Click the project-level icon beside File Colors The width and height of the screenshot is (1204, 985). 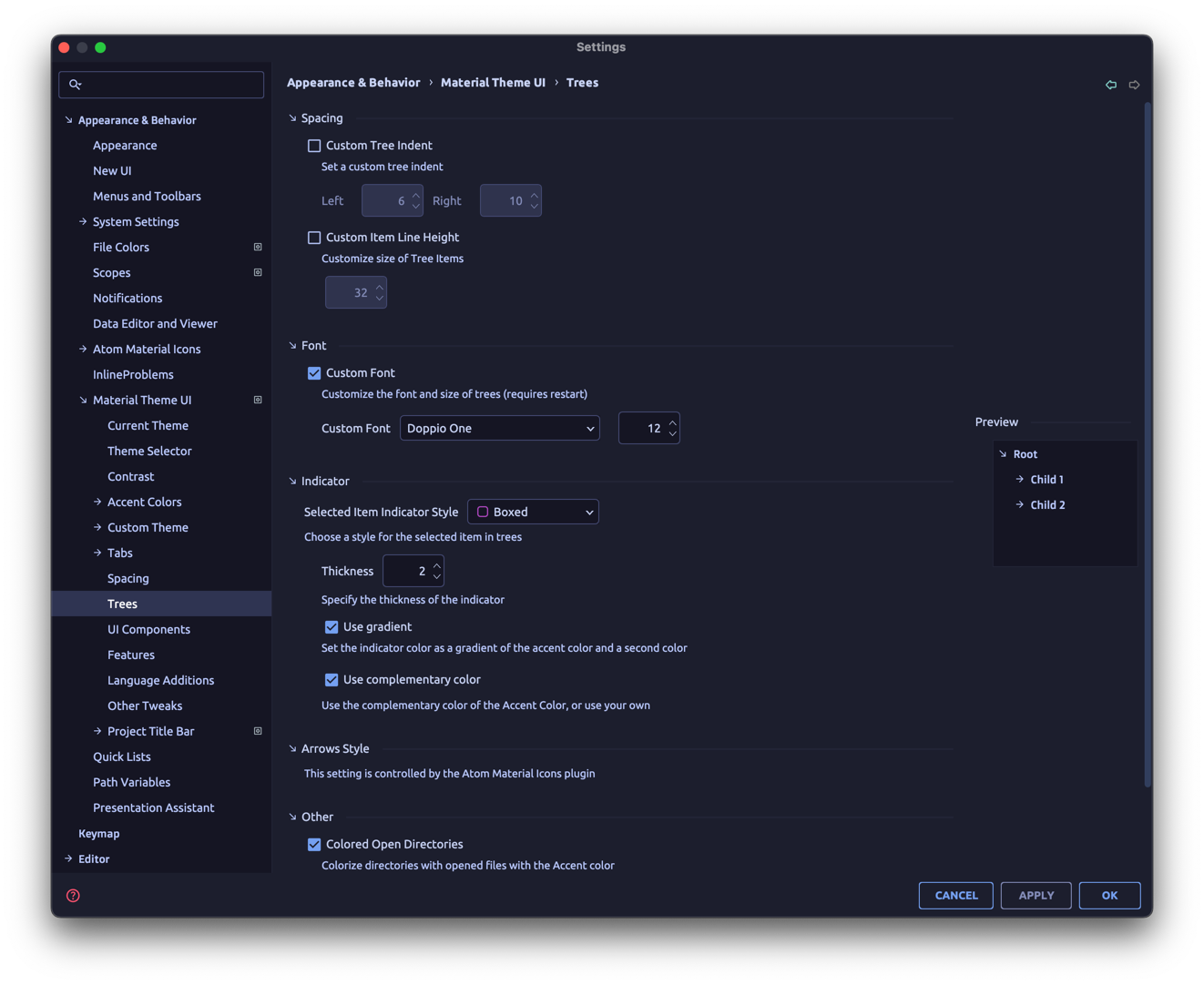tap(257, 247)
